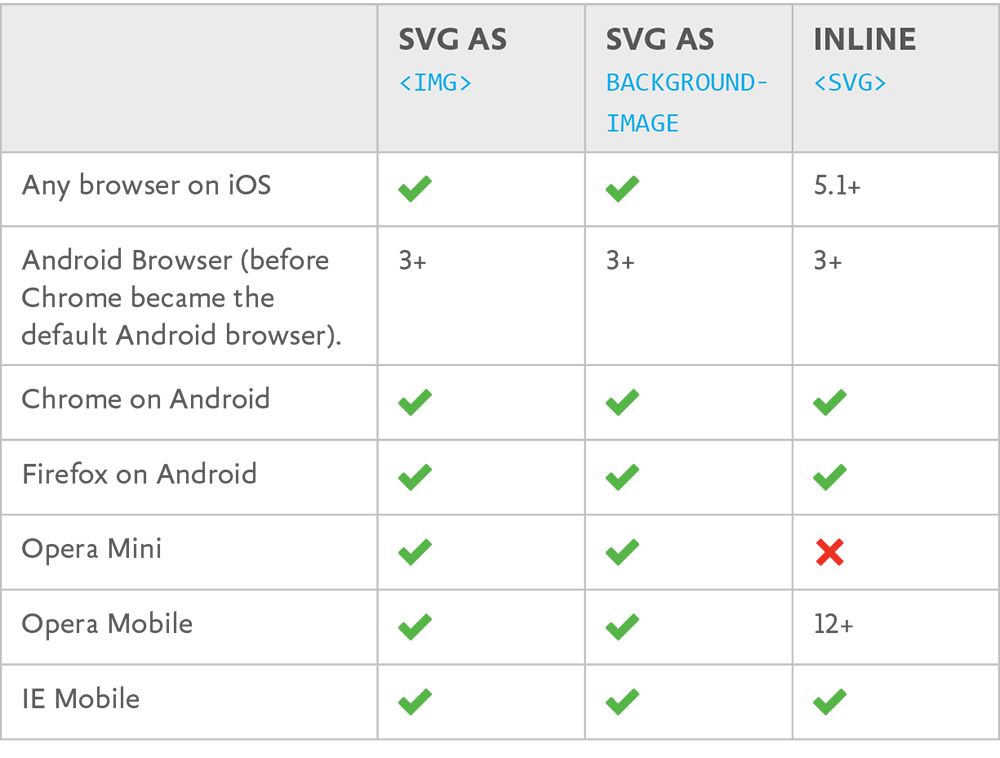Screen dimensions: 1000x758
Task: Click Chrome on Android checkmark under SVG as IMG
Action: point(414,402)
